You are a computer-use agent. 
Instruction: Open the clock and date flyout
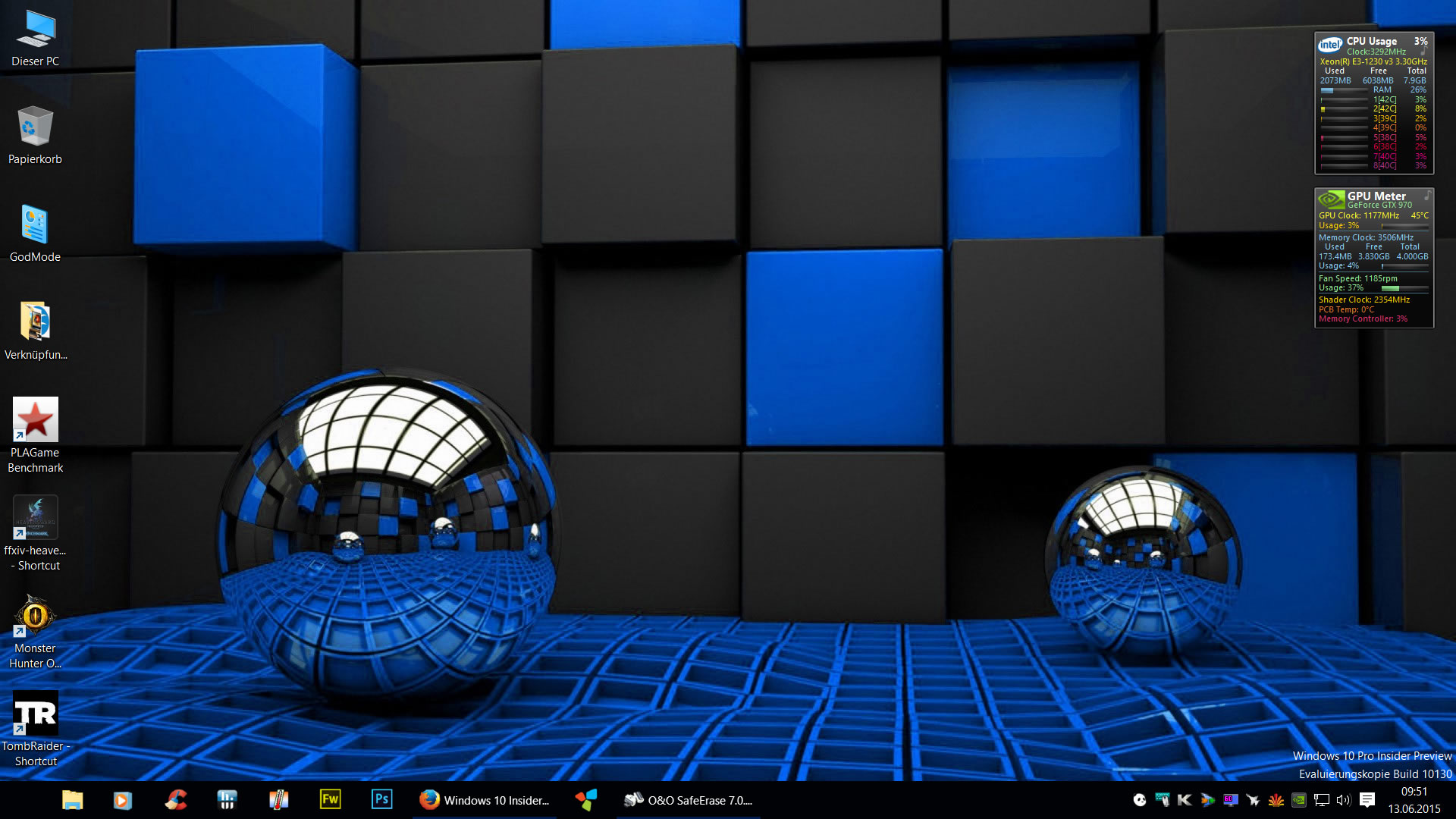[x=1414, y=800]
